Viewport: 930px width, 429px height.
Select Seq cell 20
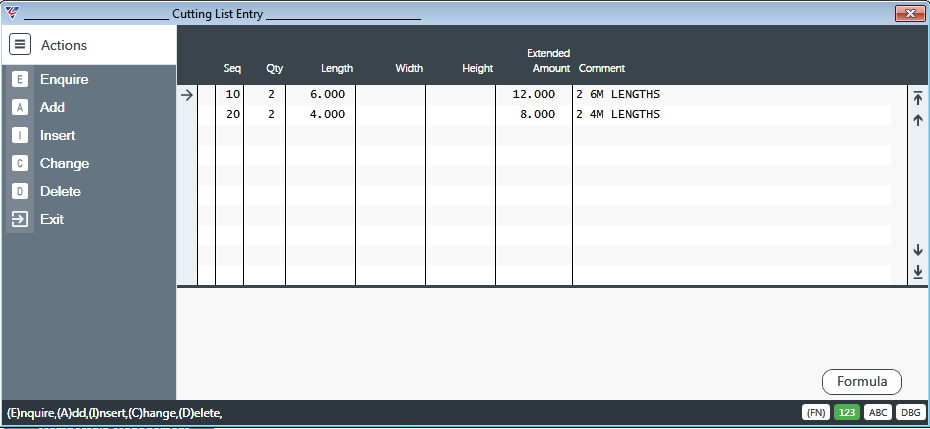pyautogui.click(x=232, y=114)
